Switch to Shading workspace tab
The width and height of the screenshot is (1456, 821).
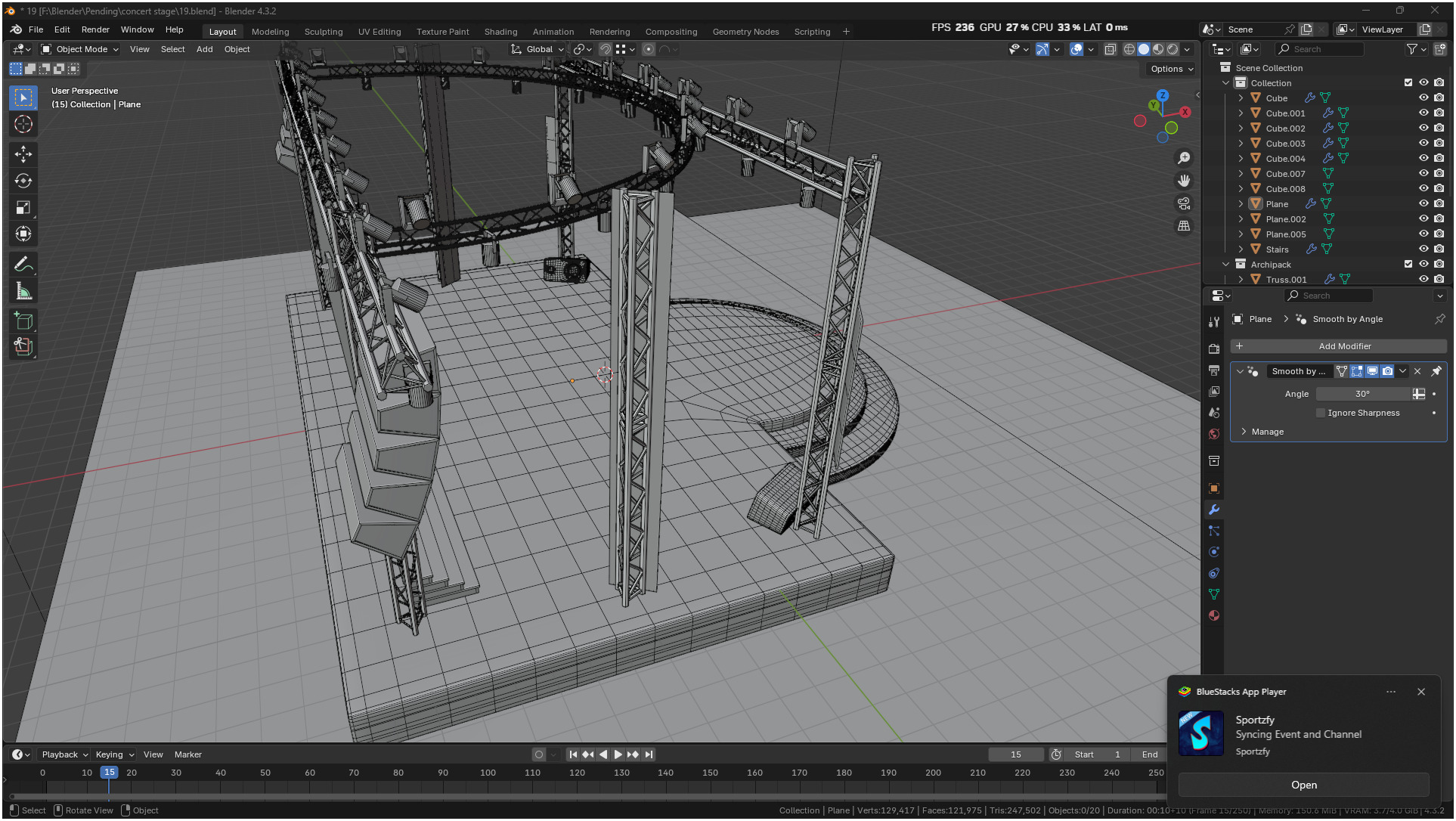(x=500, y=32)
